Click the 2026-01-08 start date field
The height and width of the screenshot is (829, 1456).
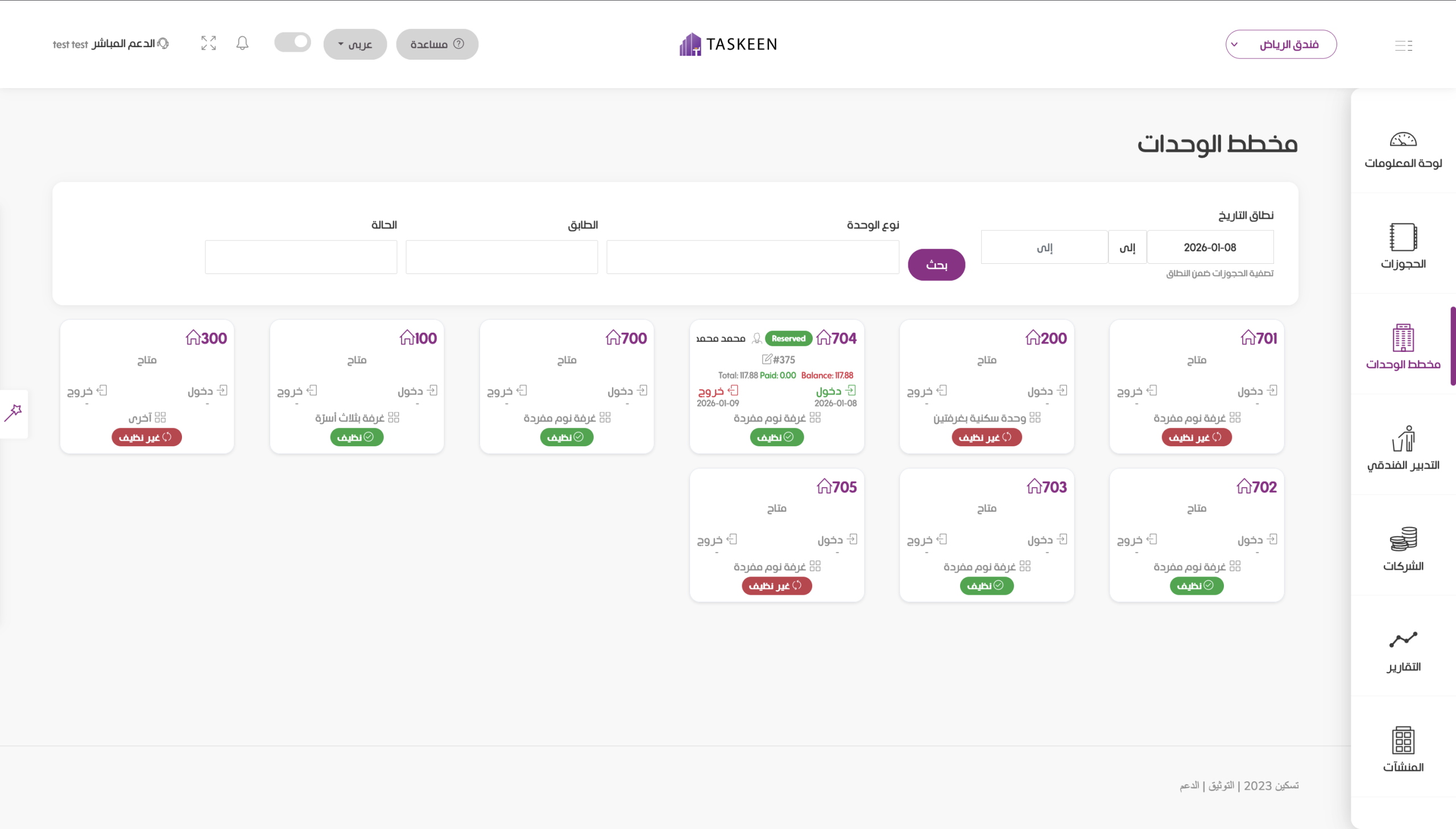click(1209, 248)
